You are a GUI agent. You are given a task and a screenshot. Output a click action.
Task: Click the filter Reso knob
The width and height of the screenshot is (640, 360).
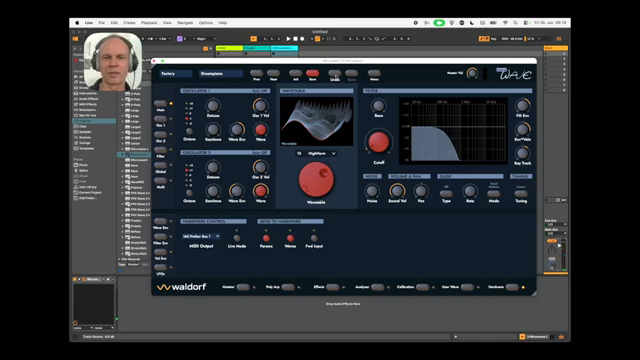click(379, 106)
